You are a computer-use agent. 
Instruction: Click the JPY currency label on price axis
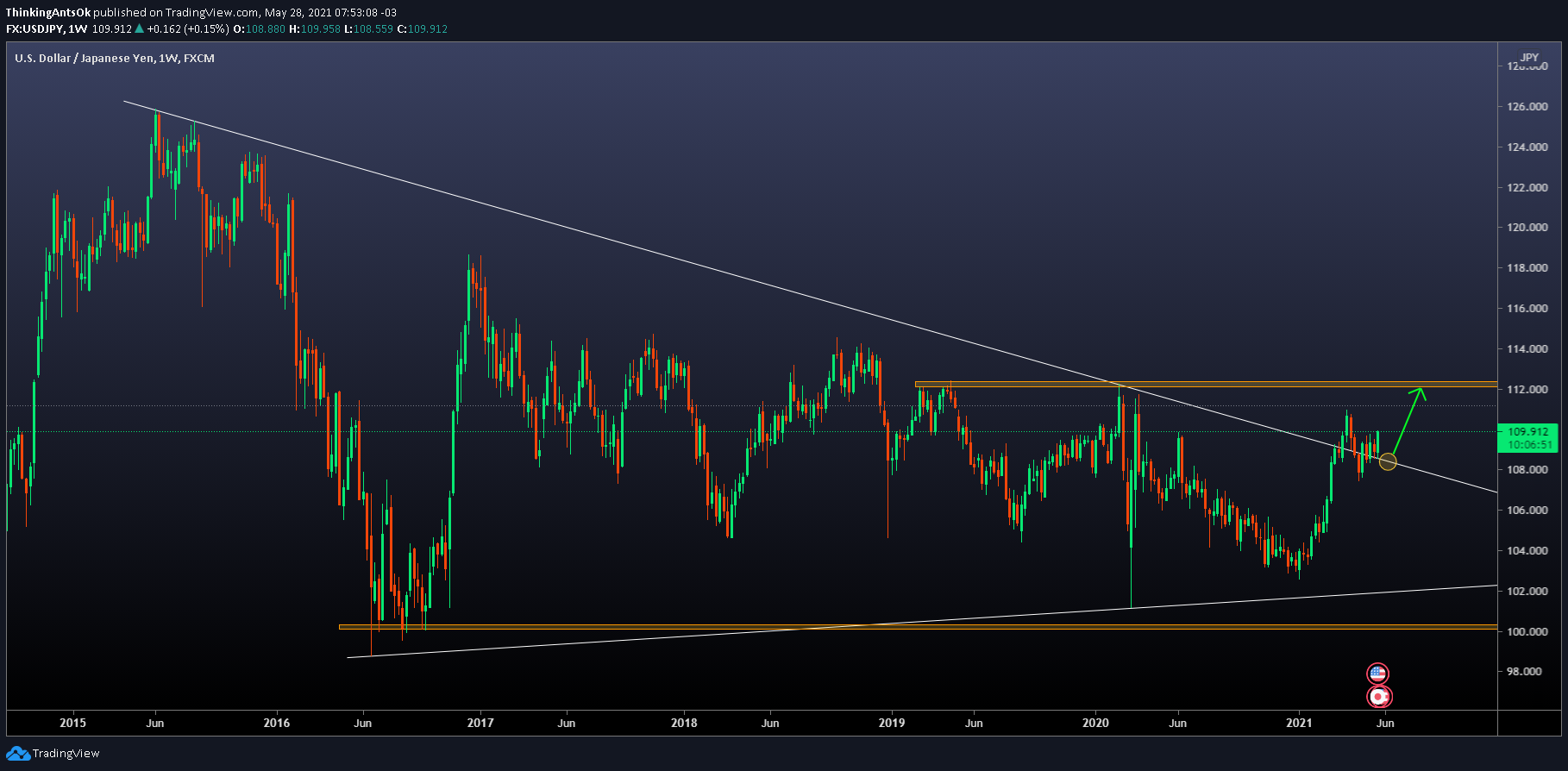pos(1529,58)
